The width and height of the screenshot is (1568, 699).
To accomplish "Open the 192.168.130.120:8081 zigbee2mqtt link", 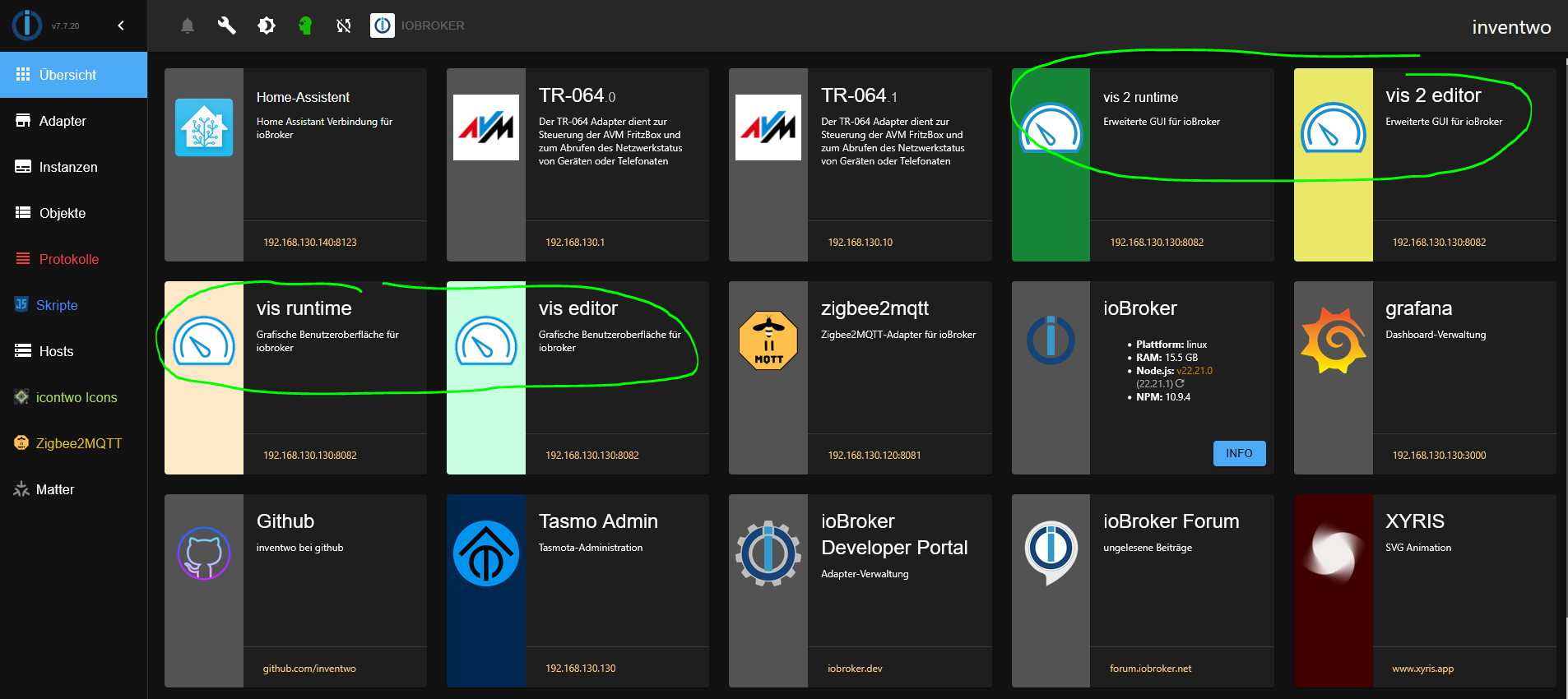I will [874, 456].
